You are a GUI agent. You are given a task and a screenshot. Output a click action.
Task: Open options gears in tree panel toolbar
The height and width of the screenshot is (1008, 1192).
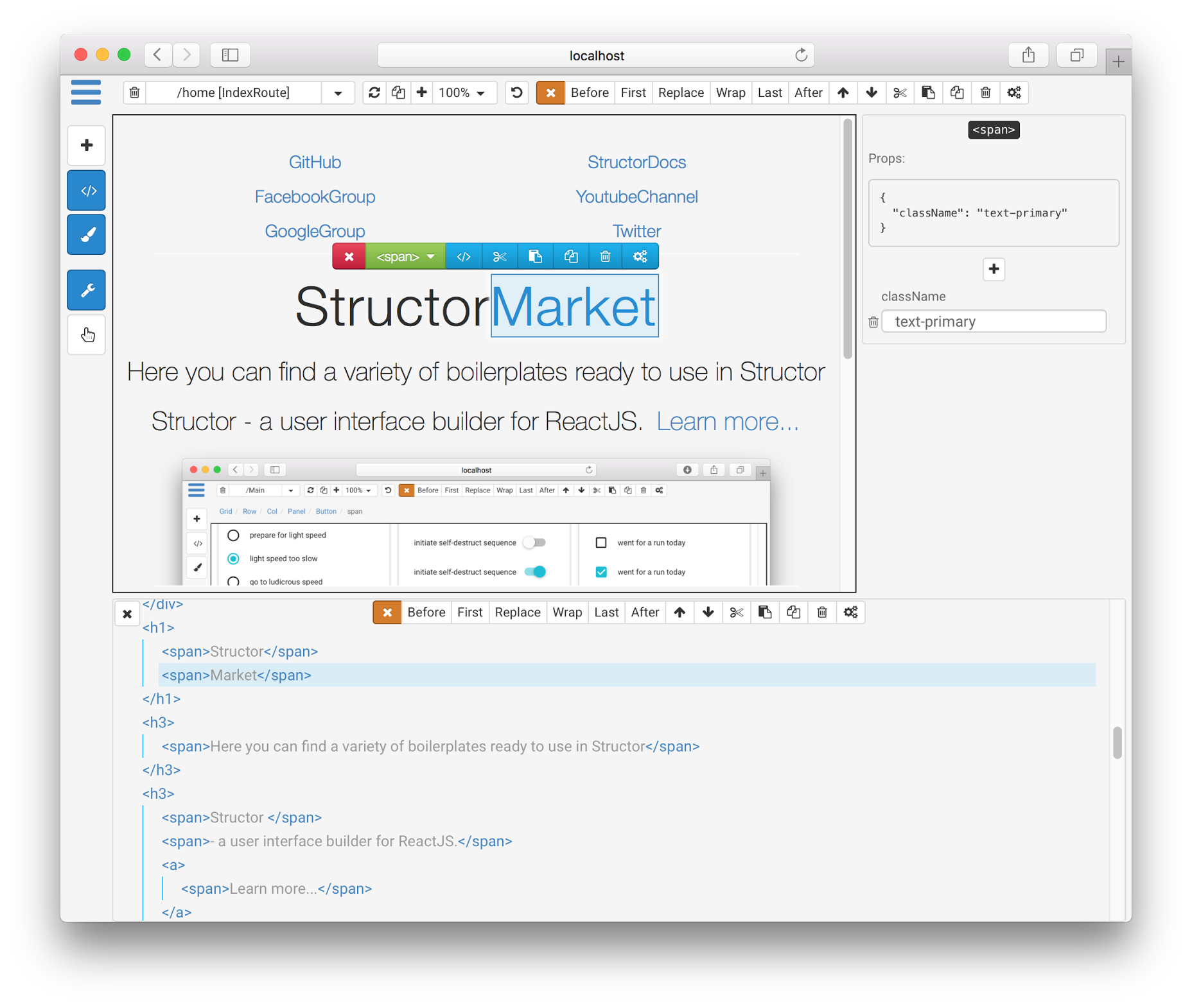(x=850, y=613)
